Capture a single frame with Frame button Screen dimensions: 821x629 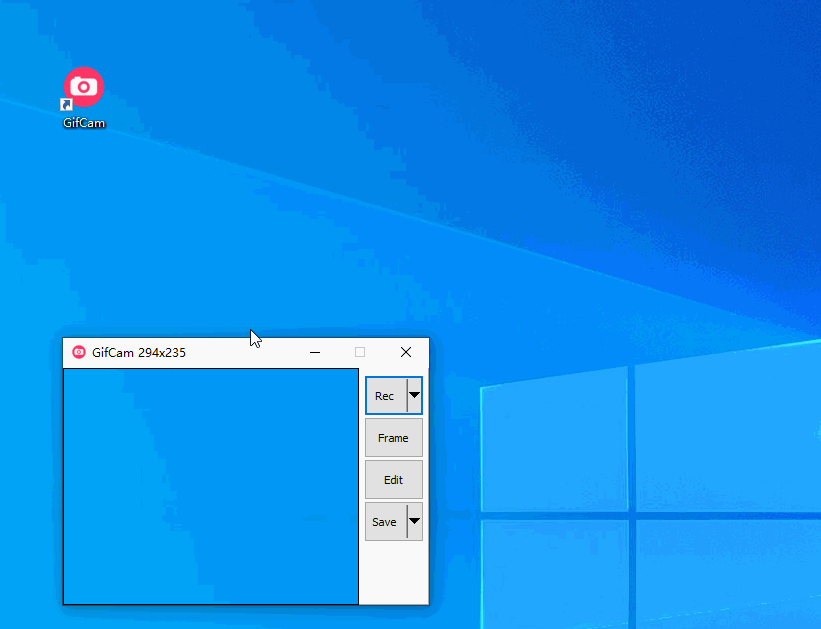393,438
